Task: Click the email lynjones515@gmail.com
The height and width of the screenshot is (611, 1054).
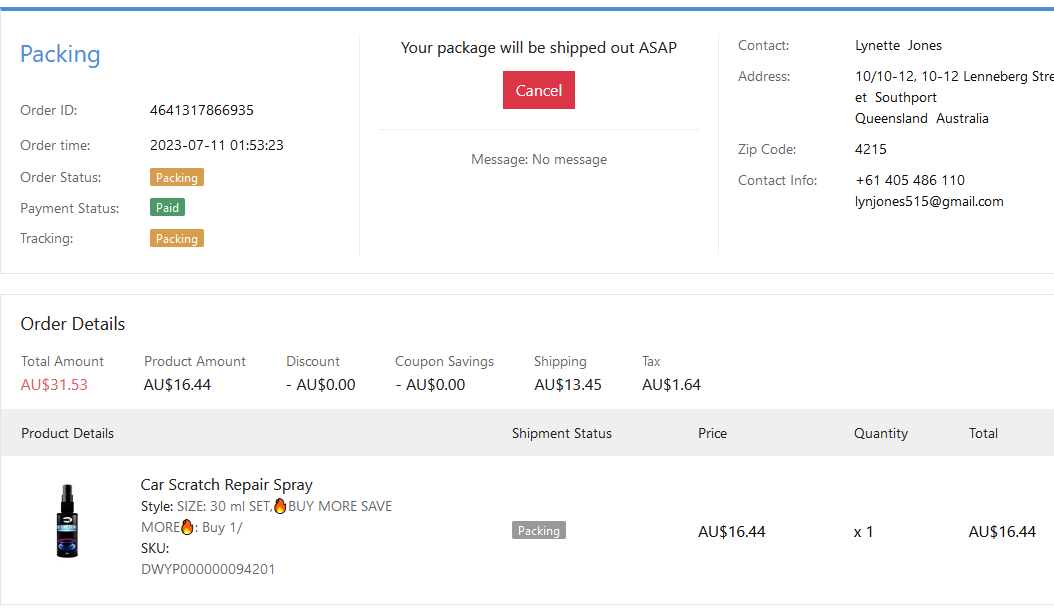Action: point(929,201)
